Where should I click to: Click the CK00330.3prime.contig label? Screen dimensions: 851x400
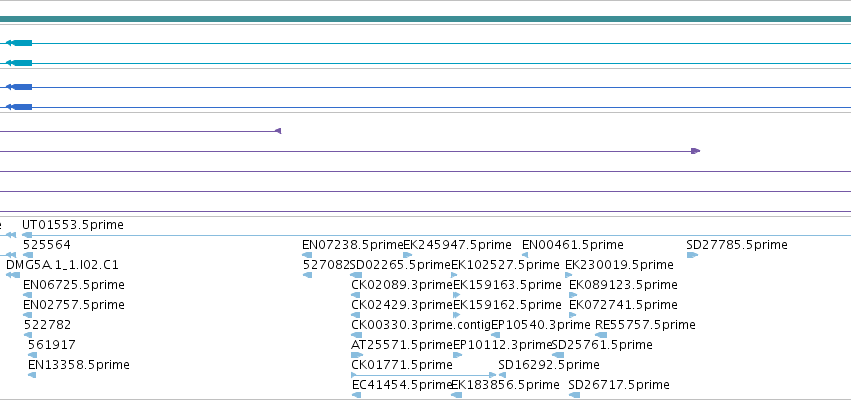(421, 325)
